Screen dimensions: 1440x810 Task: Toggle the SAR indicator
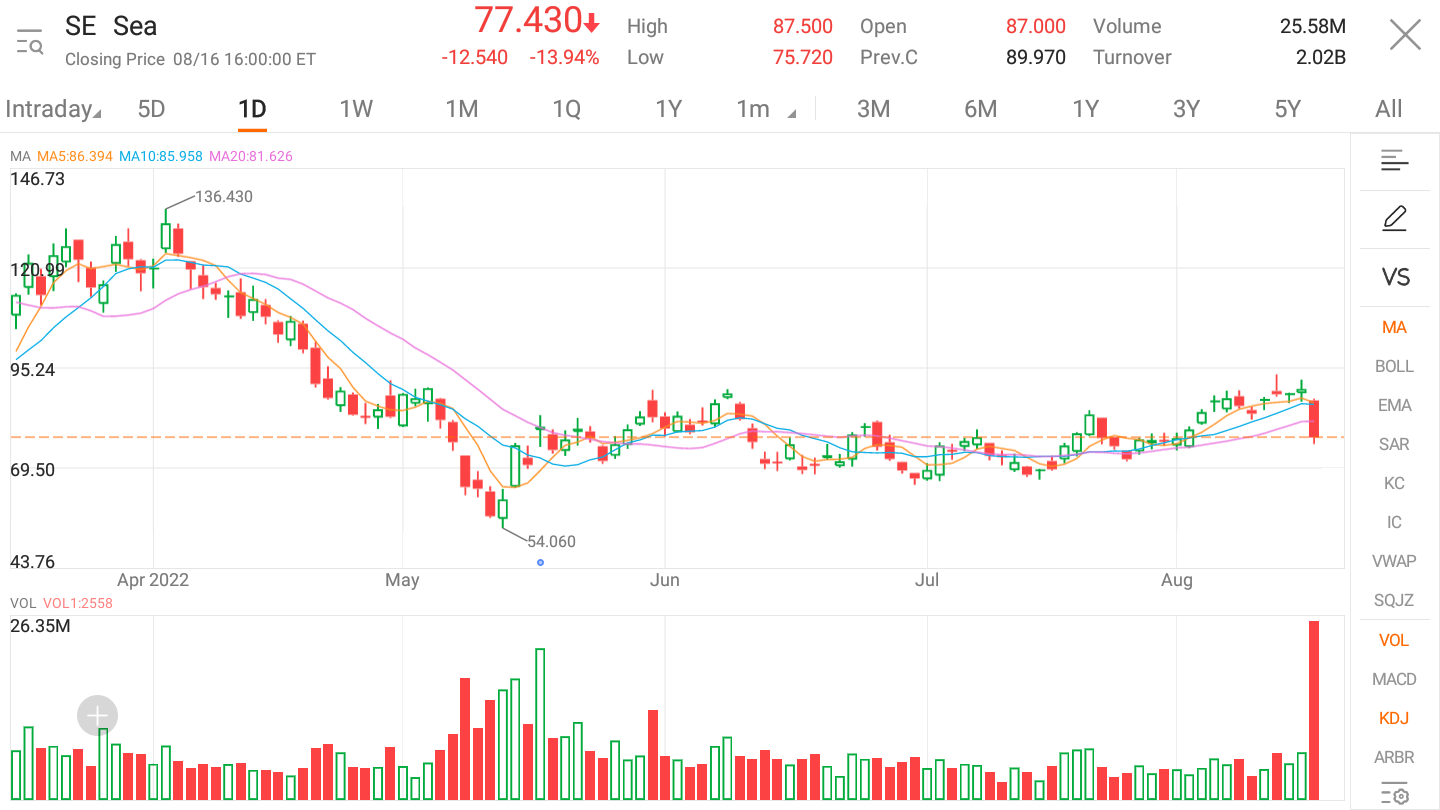click(x=1394, y=444)
